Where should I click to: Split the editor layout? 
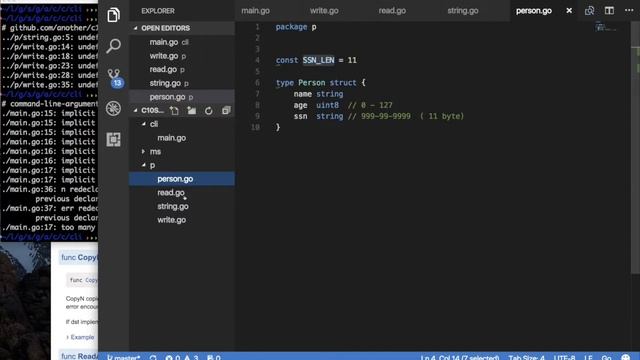(x=609, y=11)
